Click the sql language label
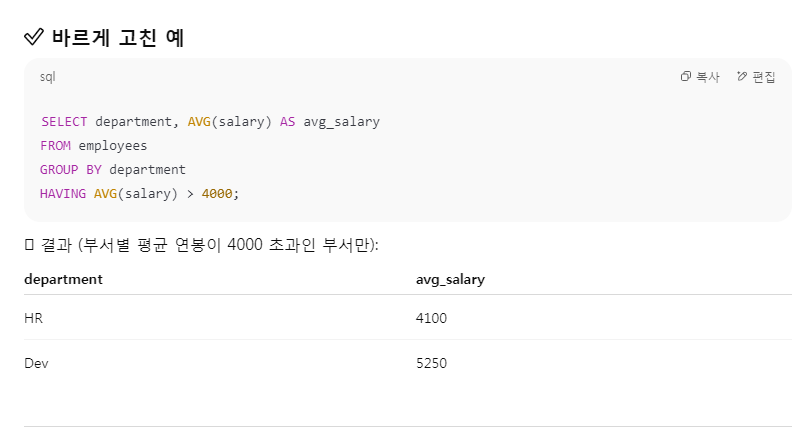 (47, 77)
